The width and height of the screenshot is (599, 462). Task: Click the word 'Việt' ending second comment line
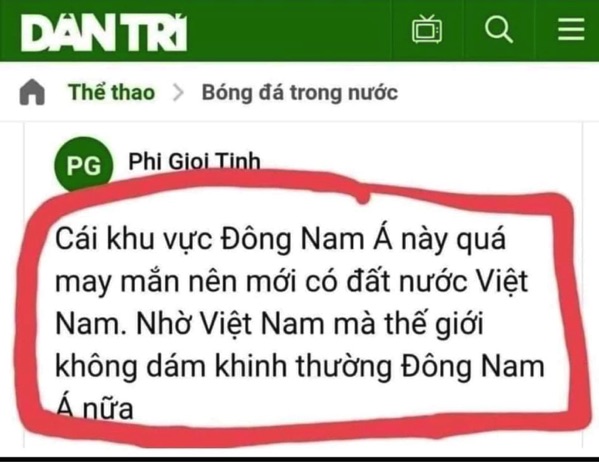tap(503, 282)
